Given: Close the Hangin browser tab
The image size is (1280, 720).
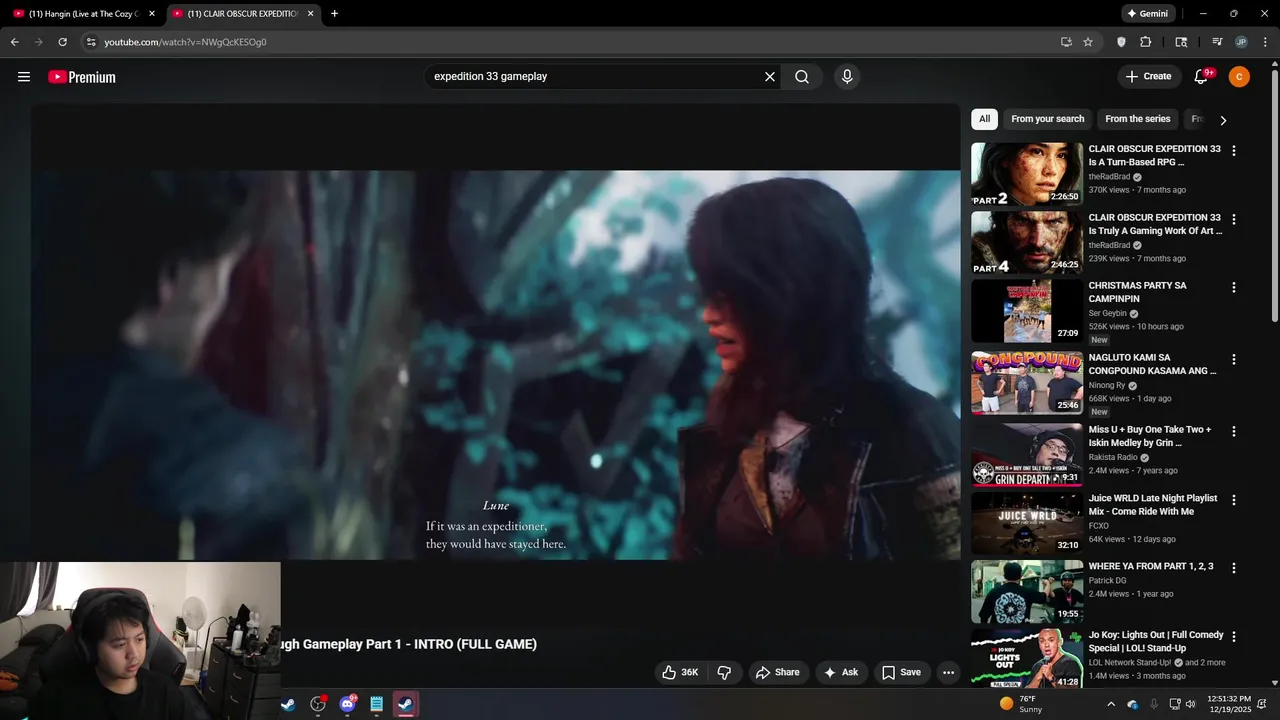Looking at the screenshot, I should [152, 14].
